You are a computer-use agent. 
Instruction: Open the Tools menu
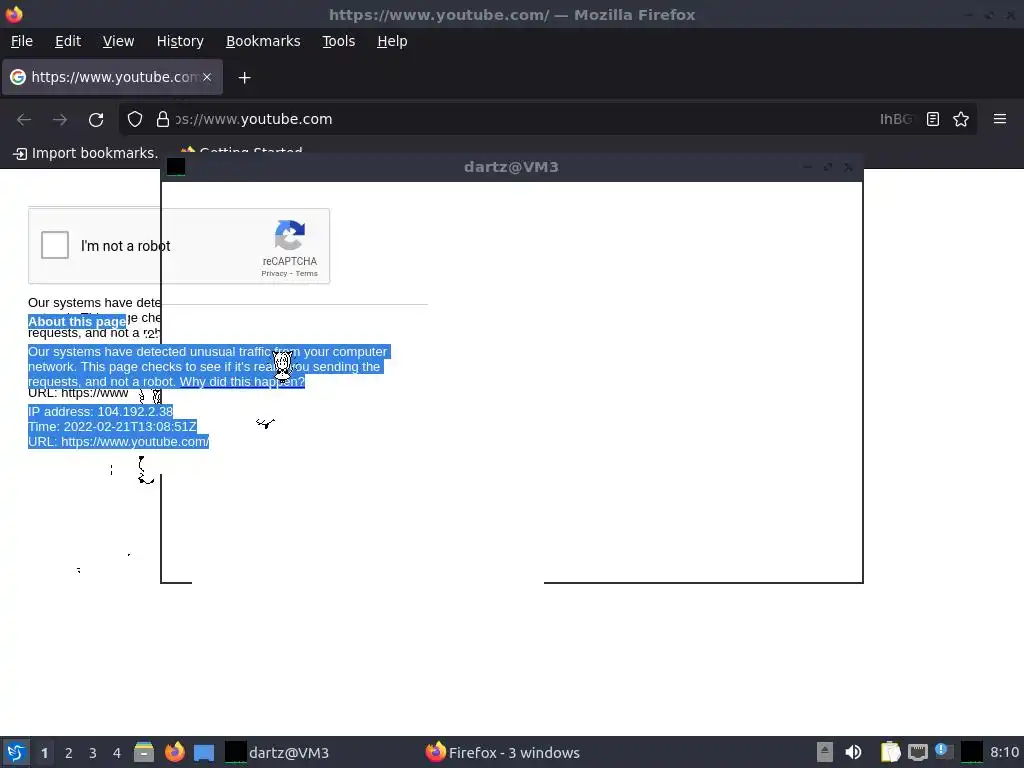click(338, 41)
